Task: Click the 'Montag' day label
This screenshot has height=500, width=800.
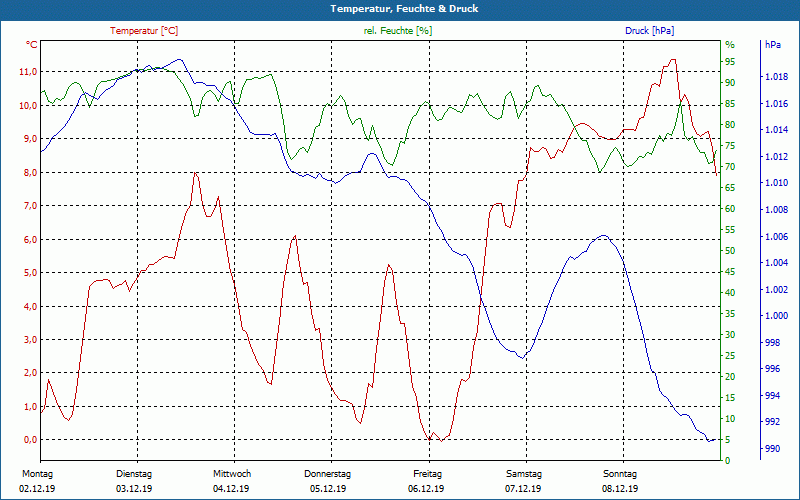Action: click(38, 474)
